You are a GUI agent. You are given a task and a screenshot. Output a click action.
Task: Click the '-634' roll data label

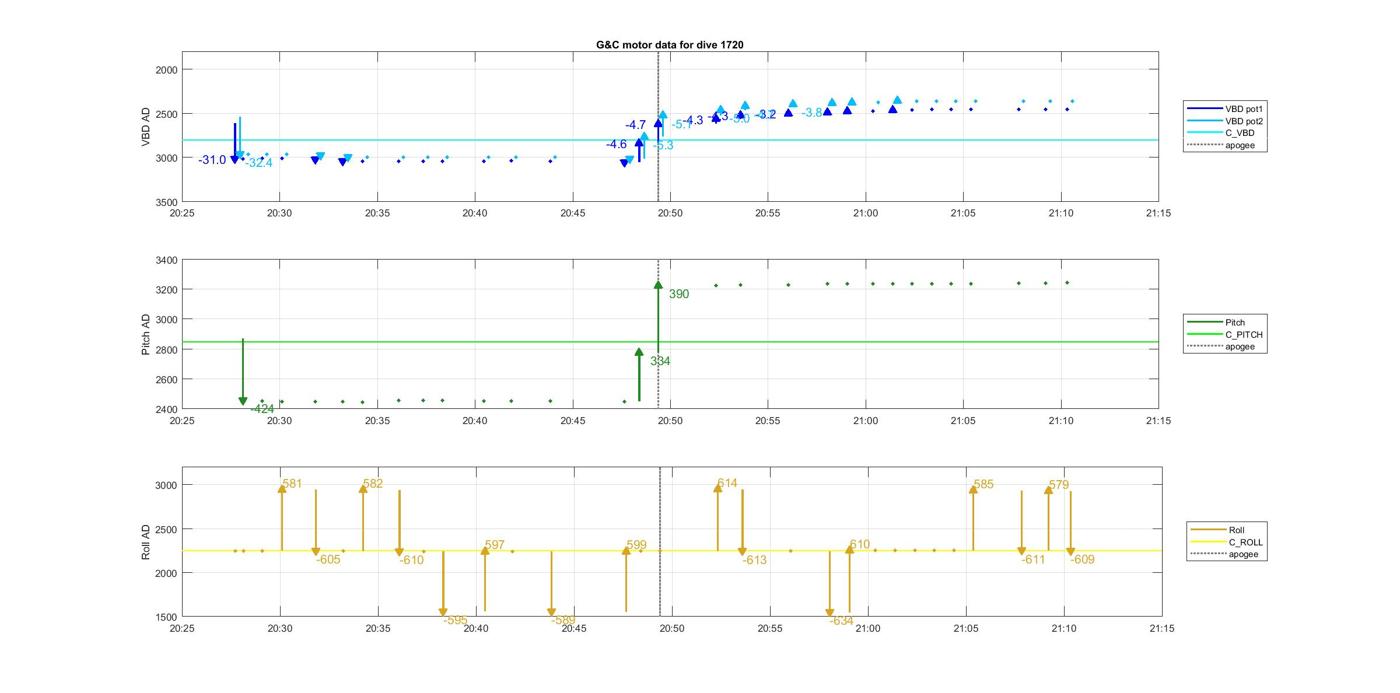[842, 621]
